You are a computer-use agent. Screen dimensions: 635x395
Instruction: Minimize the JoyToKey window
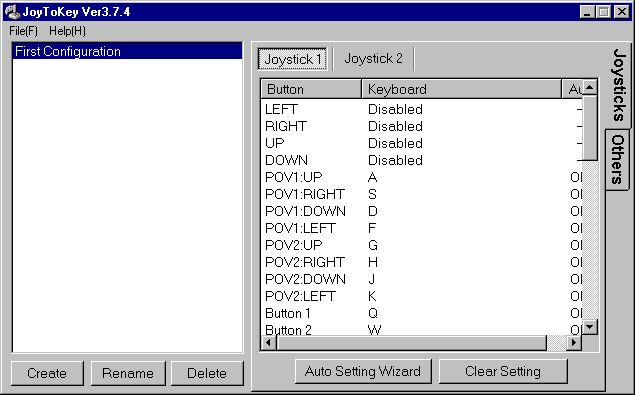(587, 12)
